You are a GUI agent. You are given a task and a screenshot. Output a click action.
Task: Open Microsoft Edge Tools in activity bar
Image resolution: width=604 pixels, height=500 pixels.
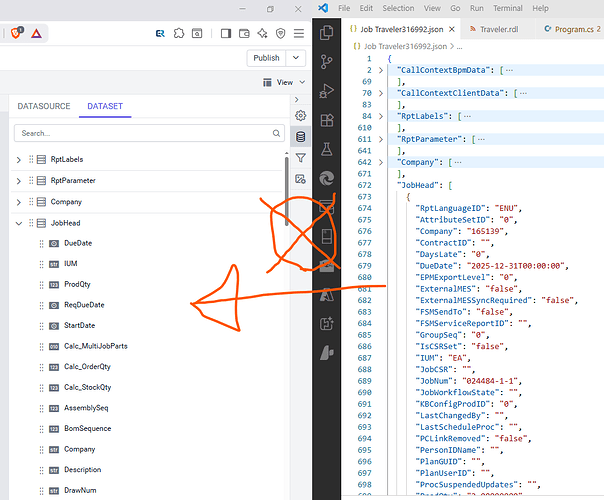(327, 178)
